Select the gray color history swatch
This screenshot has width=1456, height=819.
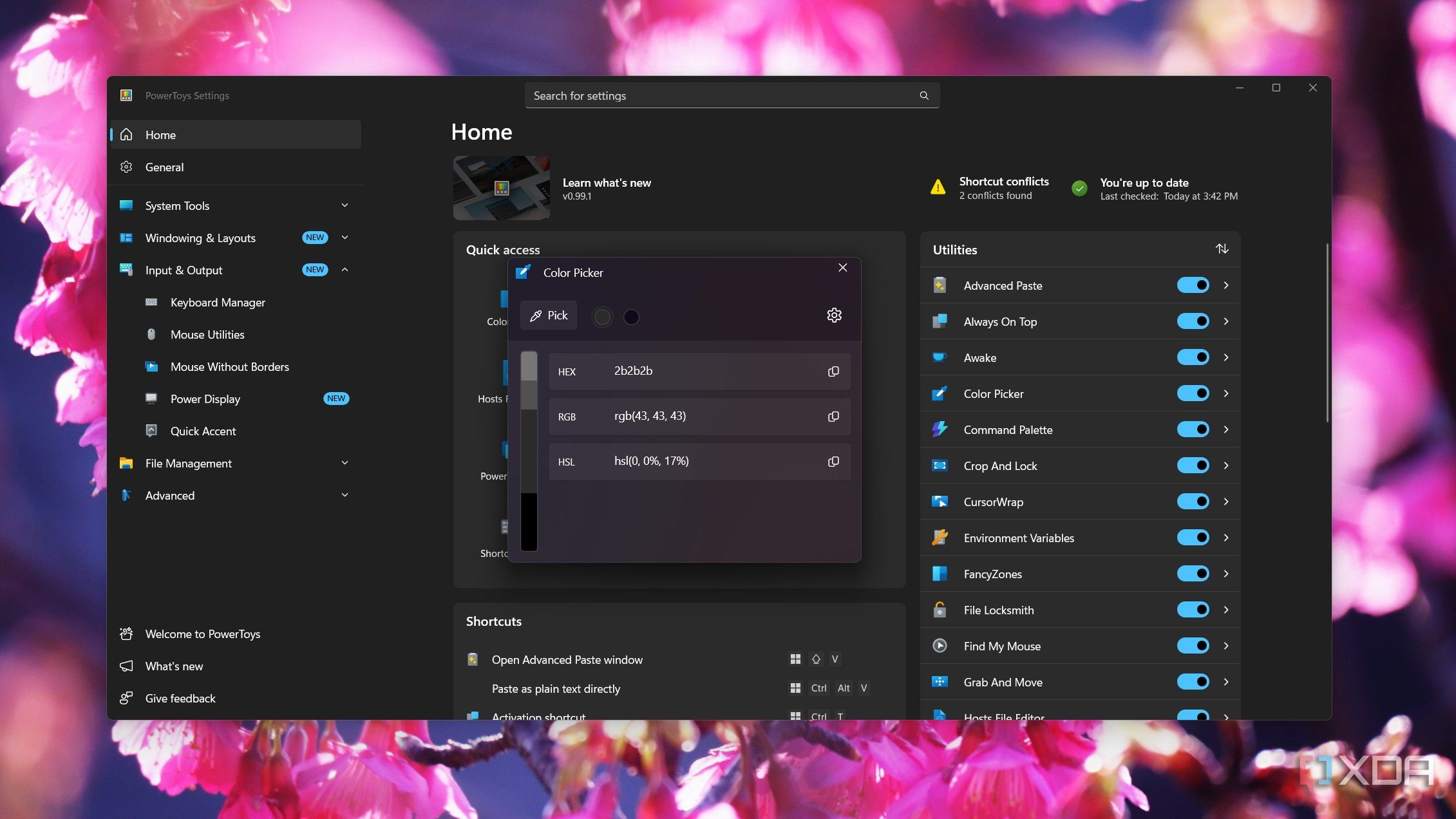[602, 317]
